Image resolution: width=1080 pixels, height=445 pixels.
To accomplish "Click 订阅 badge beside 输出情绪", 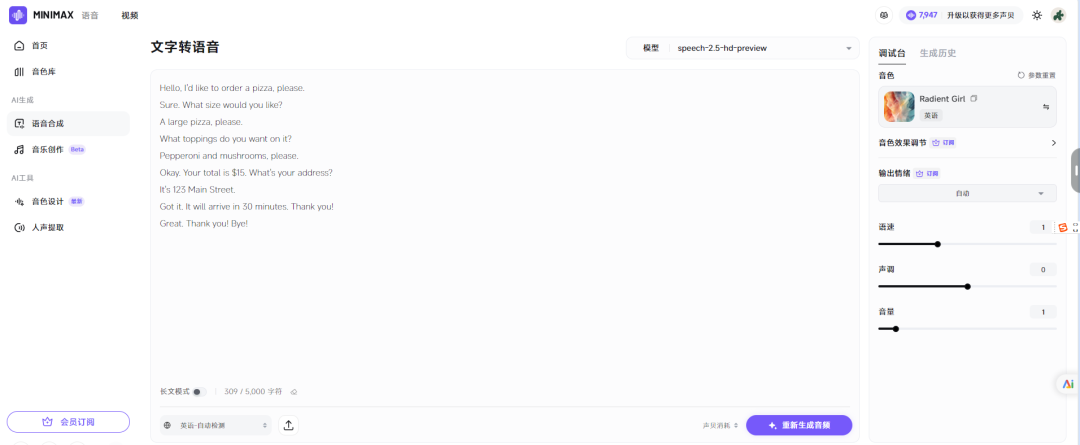I will [927, 174].
